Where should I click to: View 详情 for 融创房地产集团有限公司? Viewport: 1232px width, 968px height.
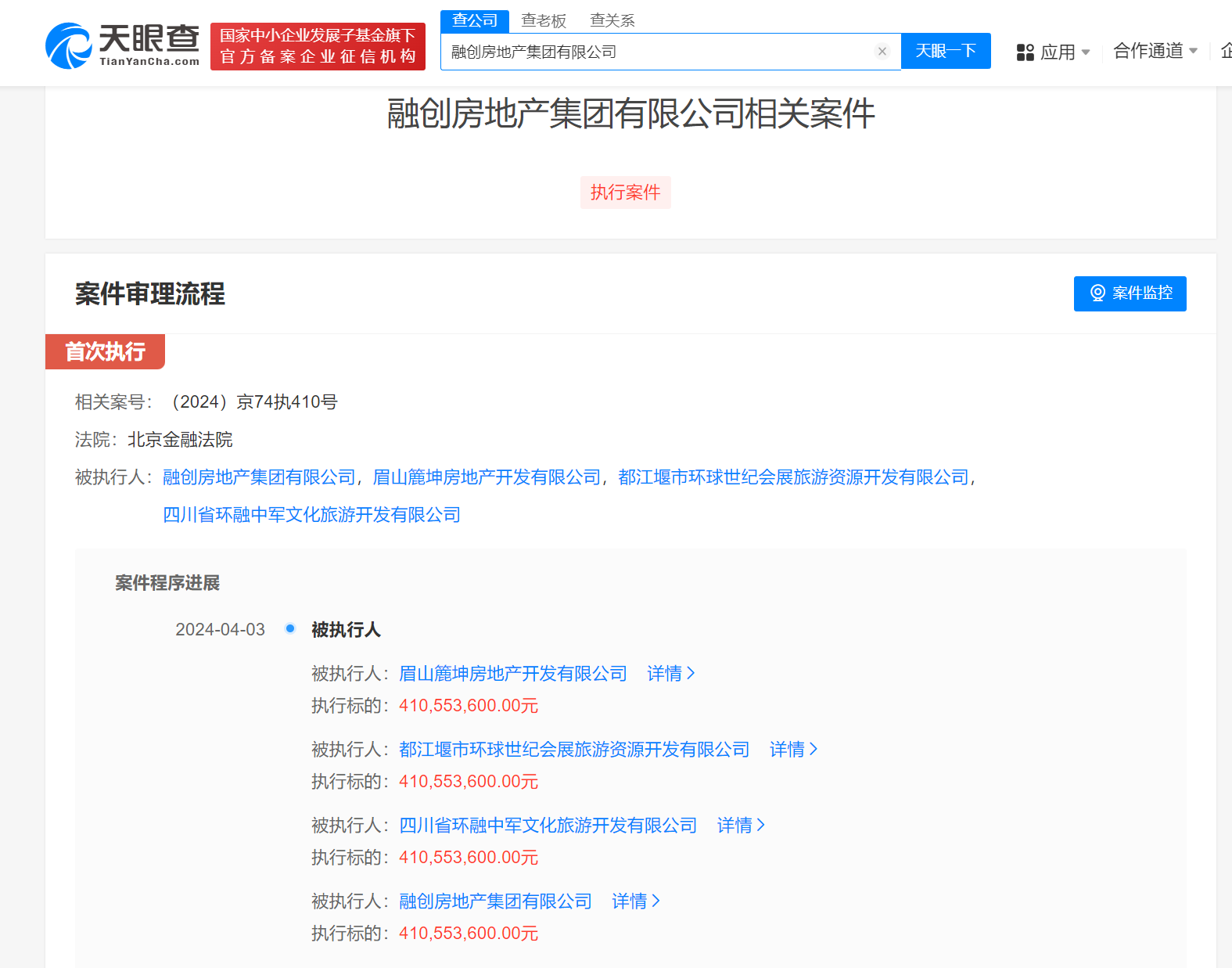635,901
